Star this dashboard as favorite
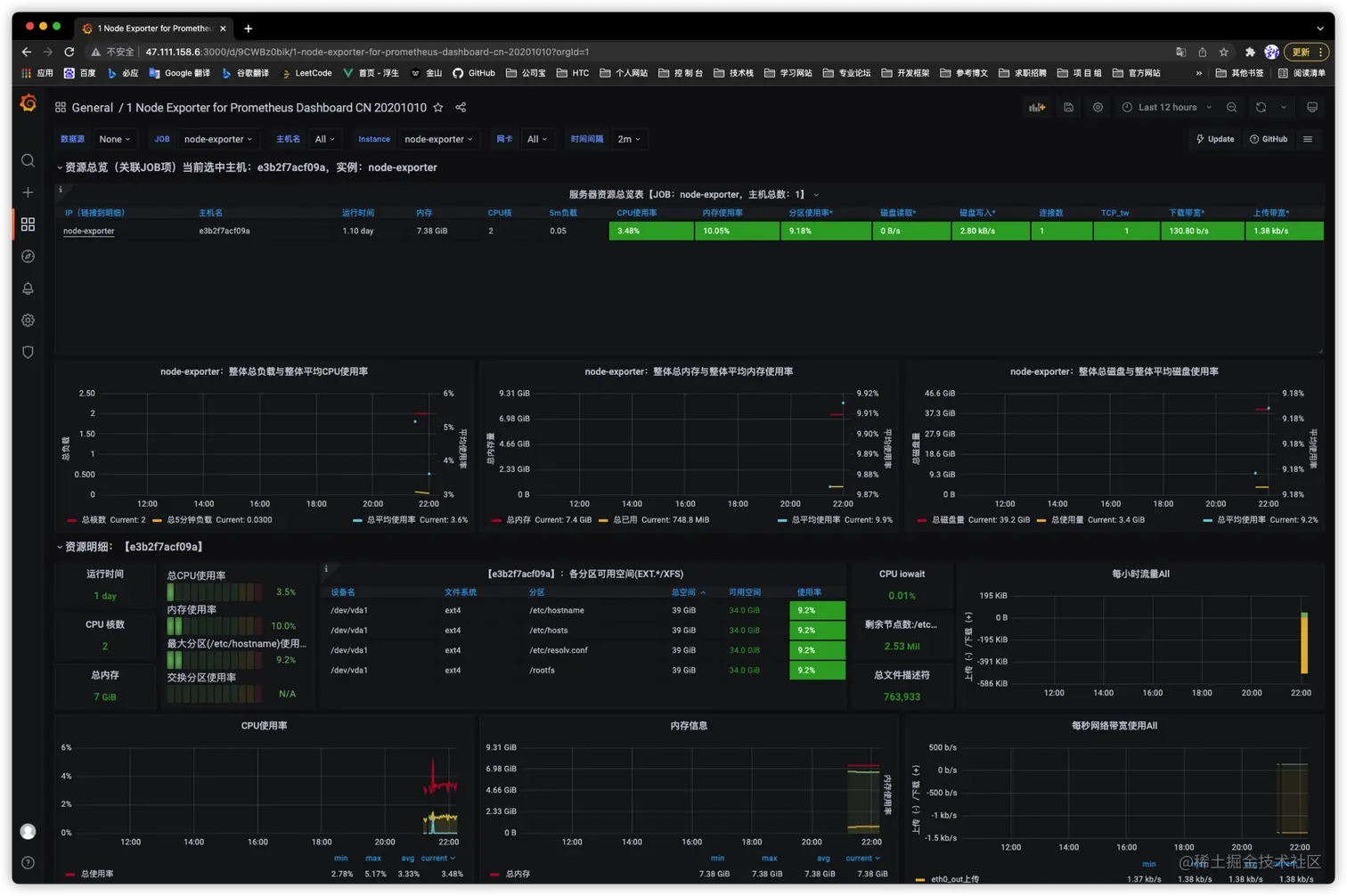This screenshot has width=1347, height=896. click(438, 108)
